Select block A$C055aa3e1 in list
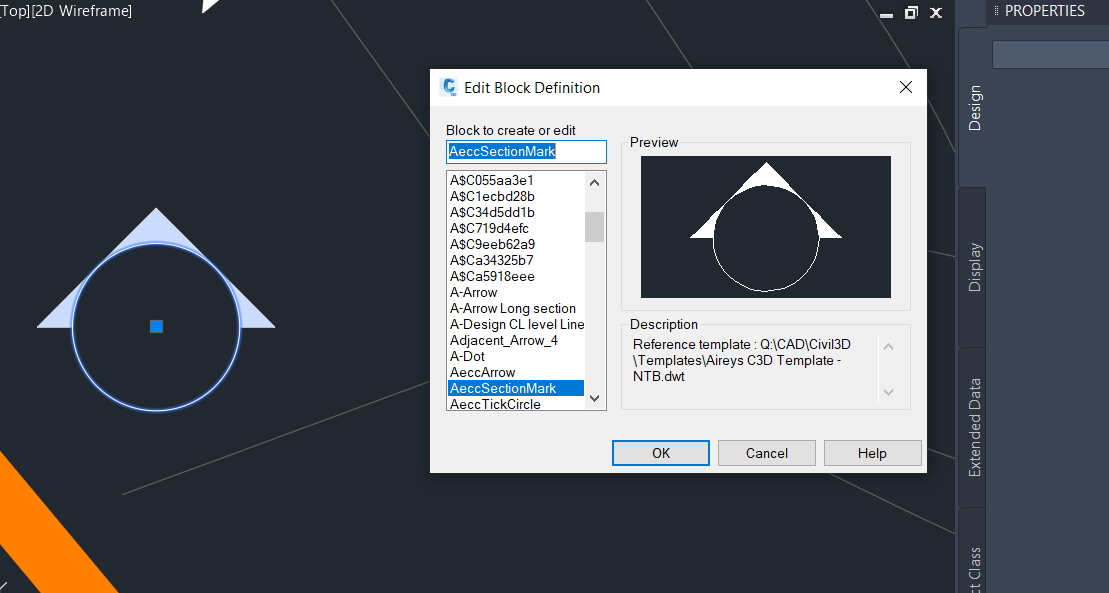Image resolution: width=1109 pixels, height=593 pixels. 516,180
